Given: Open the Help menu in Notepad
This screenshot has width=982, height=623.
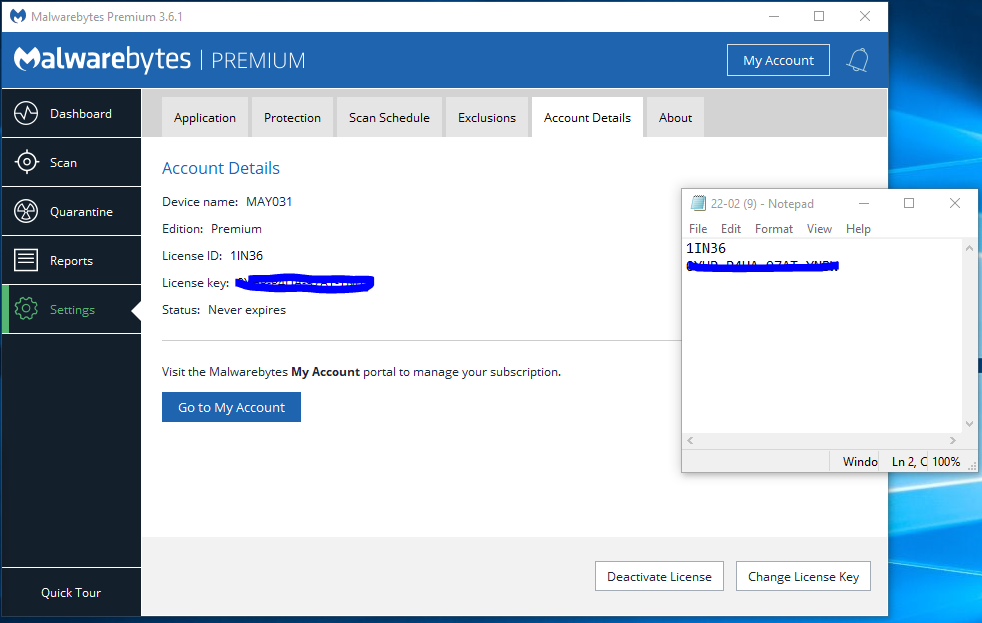Looking at the screenshot, I should 858,229.
